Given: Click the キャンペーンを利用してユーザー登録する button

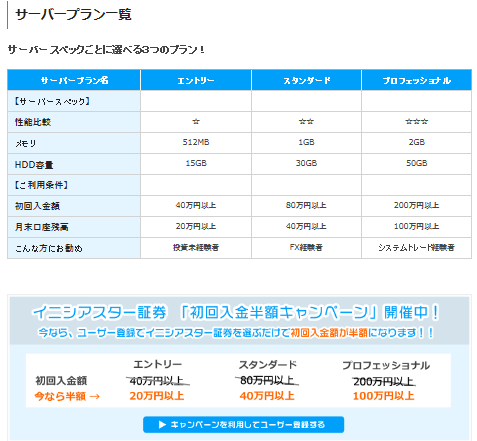Looking at the screenshot, I should click(x=243, y=424).
